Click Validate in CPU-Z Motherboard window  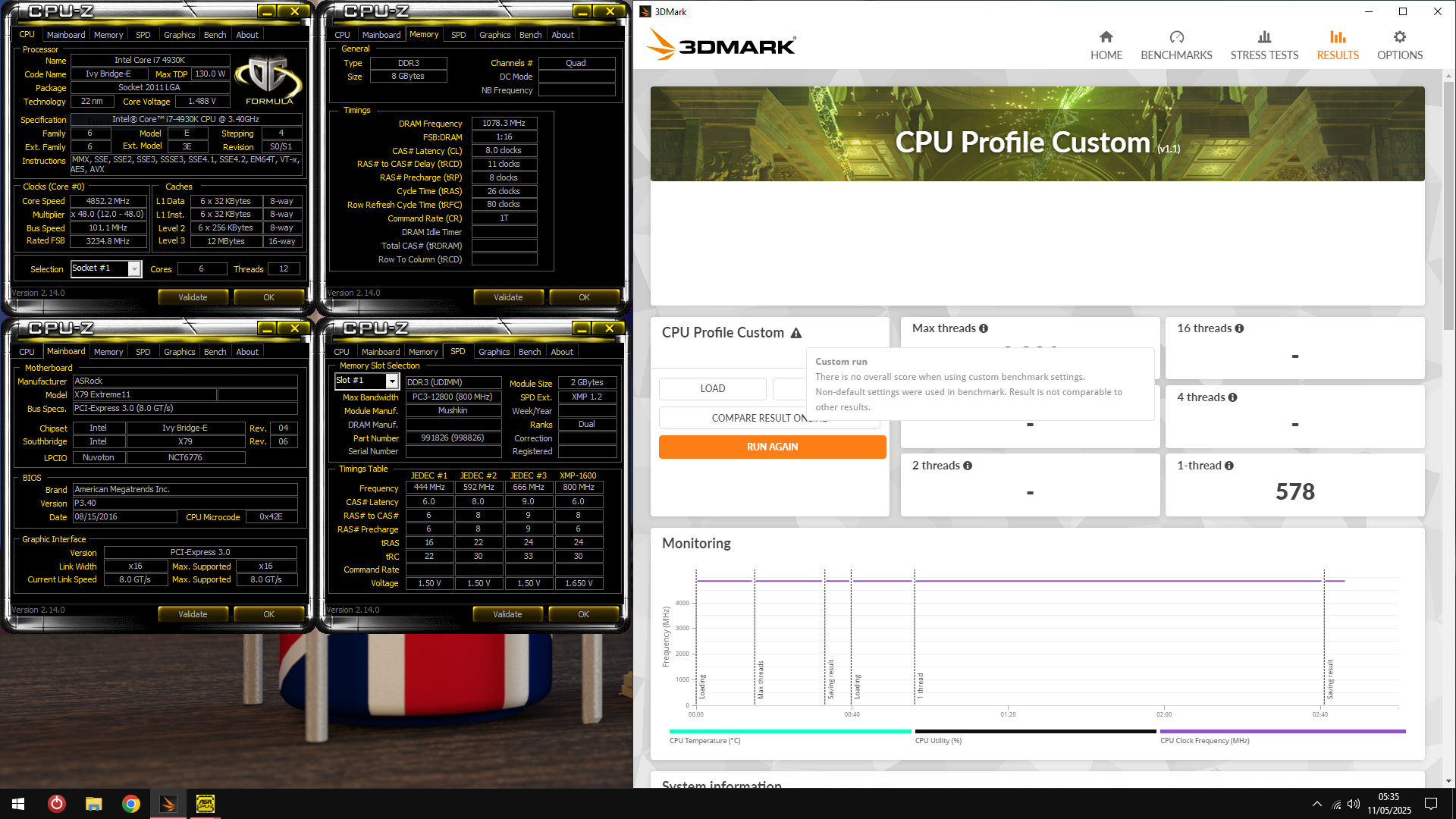[193, 614]
